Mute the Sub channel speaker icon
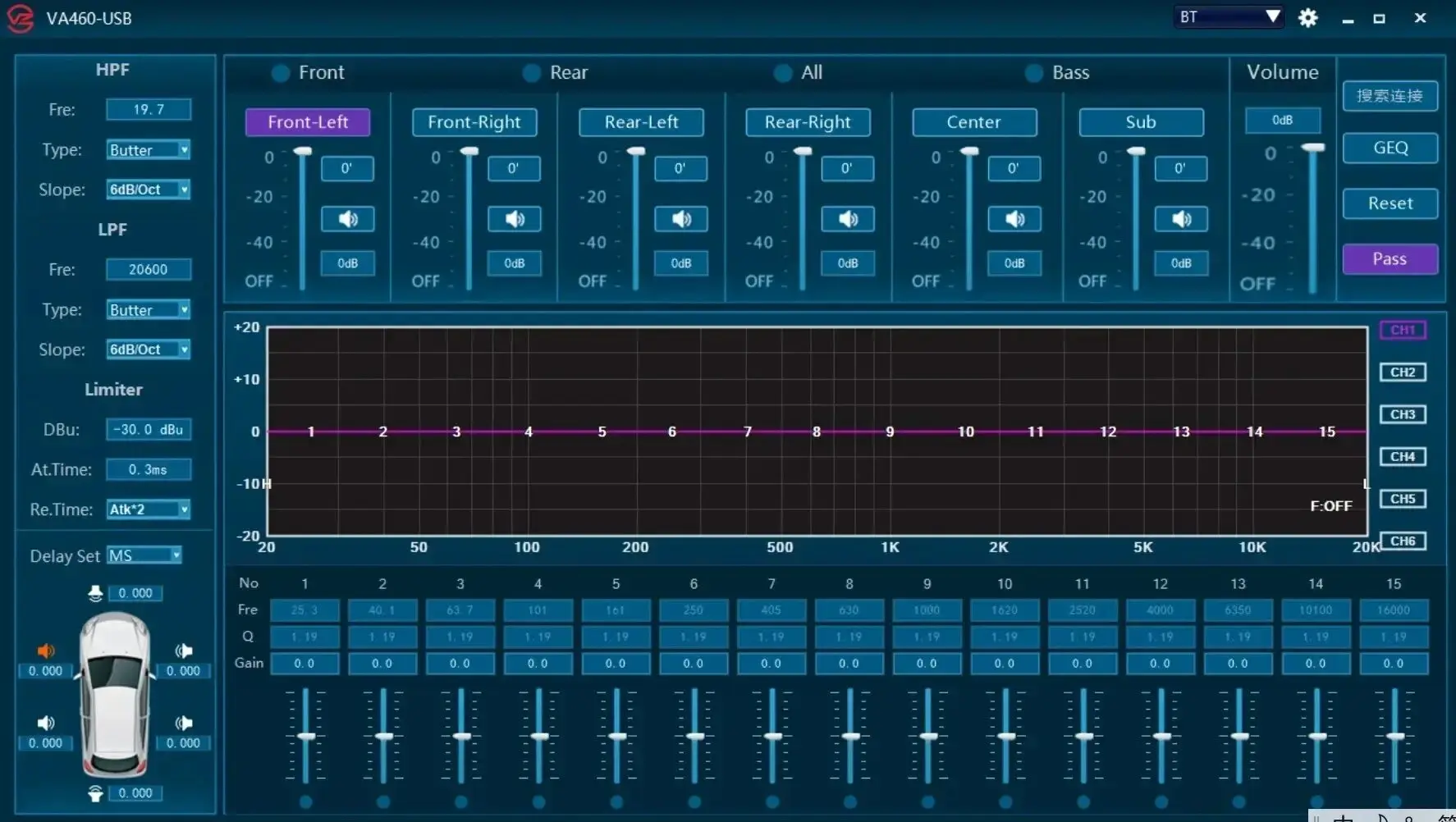This screenshot has height=822, width=1456. (1182, 219)
